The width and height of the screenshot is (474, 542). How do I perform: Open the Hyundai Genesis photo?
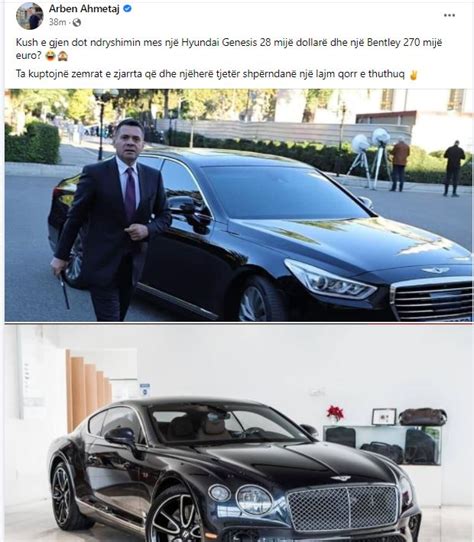pos(238,205)
